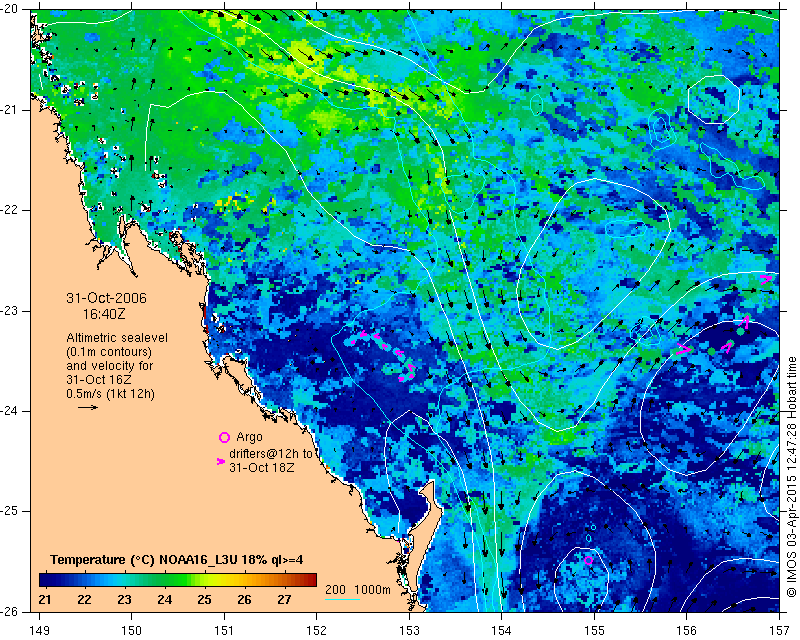Image resolution: width=800 pixels, height=640 pixels.
Task: Click the 'Argo' legend label
Action: click(x=249, y=437)
